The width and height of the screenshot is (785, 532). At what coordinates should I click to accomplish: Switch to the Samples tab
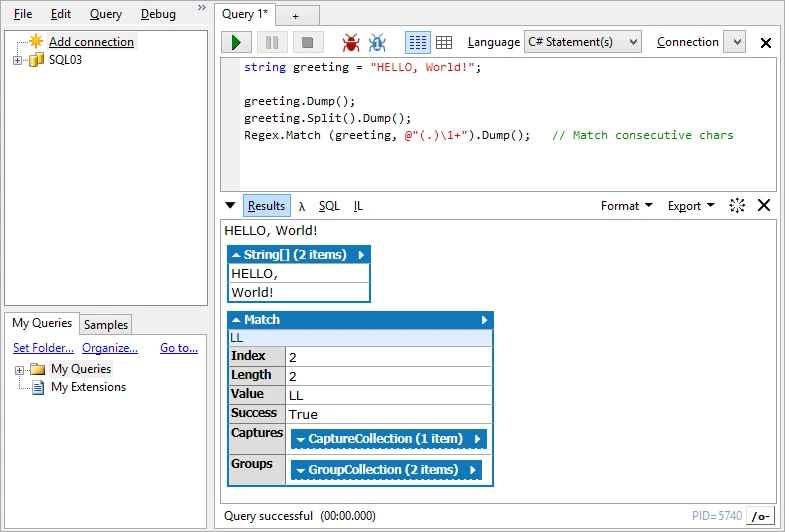point(105,324)
